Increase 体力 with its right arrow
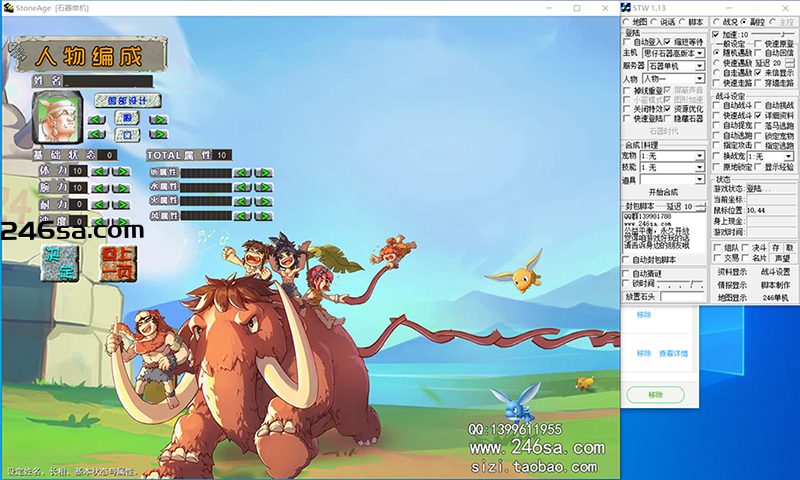 [x=121, y=171]
